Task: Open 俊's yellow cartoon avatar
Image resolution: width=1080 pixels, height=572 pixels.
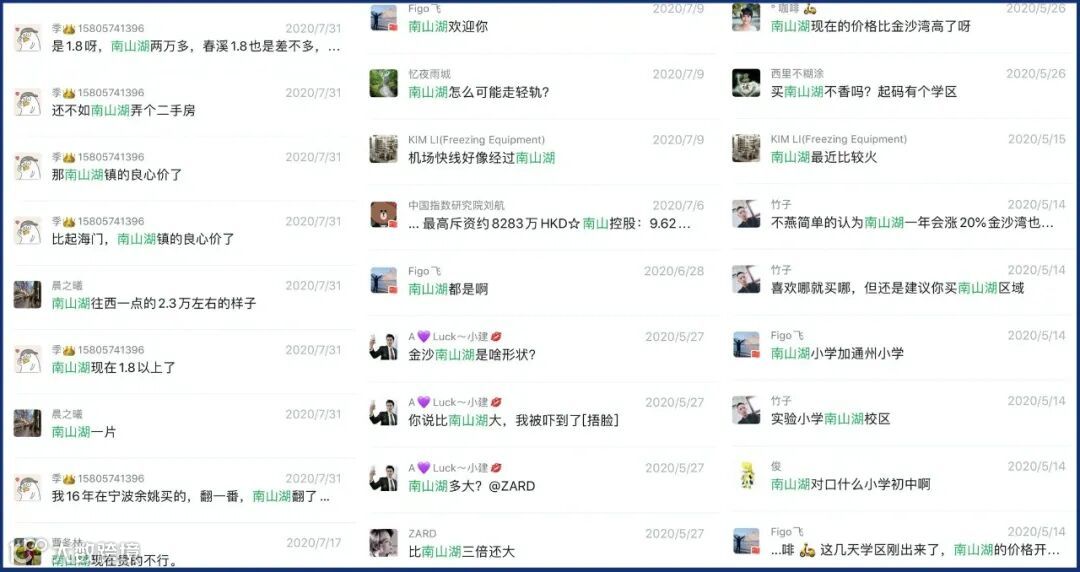Action: click(746, 476)
